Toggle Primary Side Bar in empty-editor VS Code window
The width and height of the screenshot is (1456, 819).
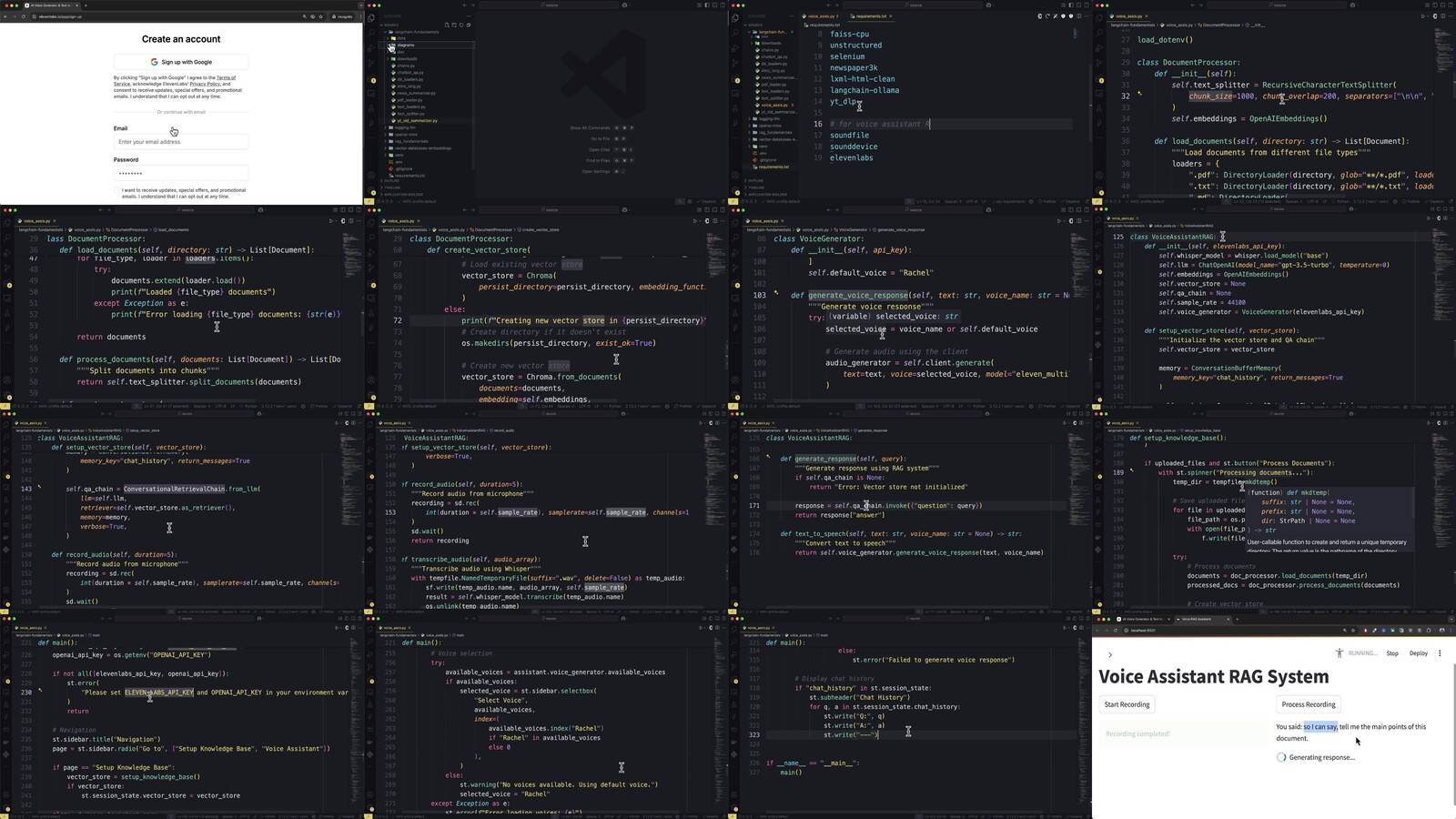pos(706,5)
